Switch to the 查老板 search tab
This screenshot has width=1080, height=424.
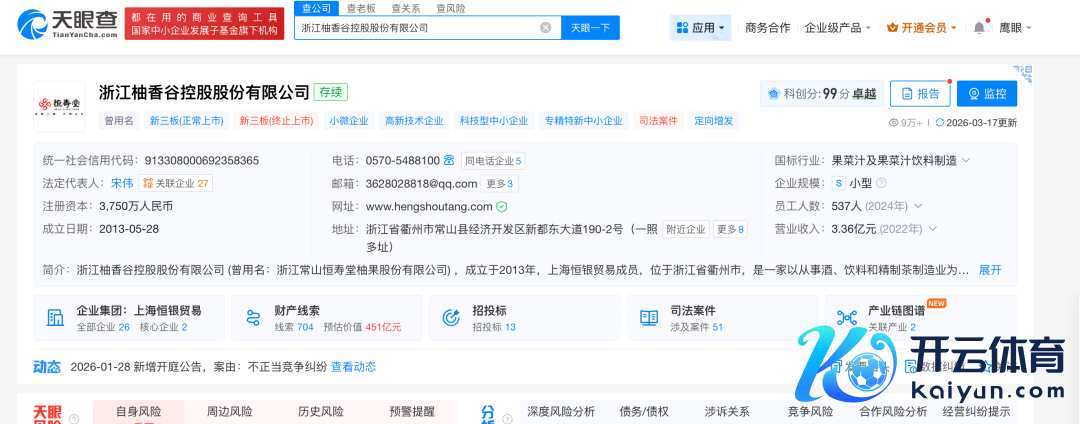click(361, 8)
